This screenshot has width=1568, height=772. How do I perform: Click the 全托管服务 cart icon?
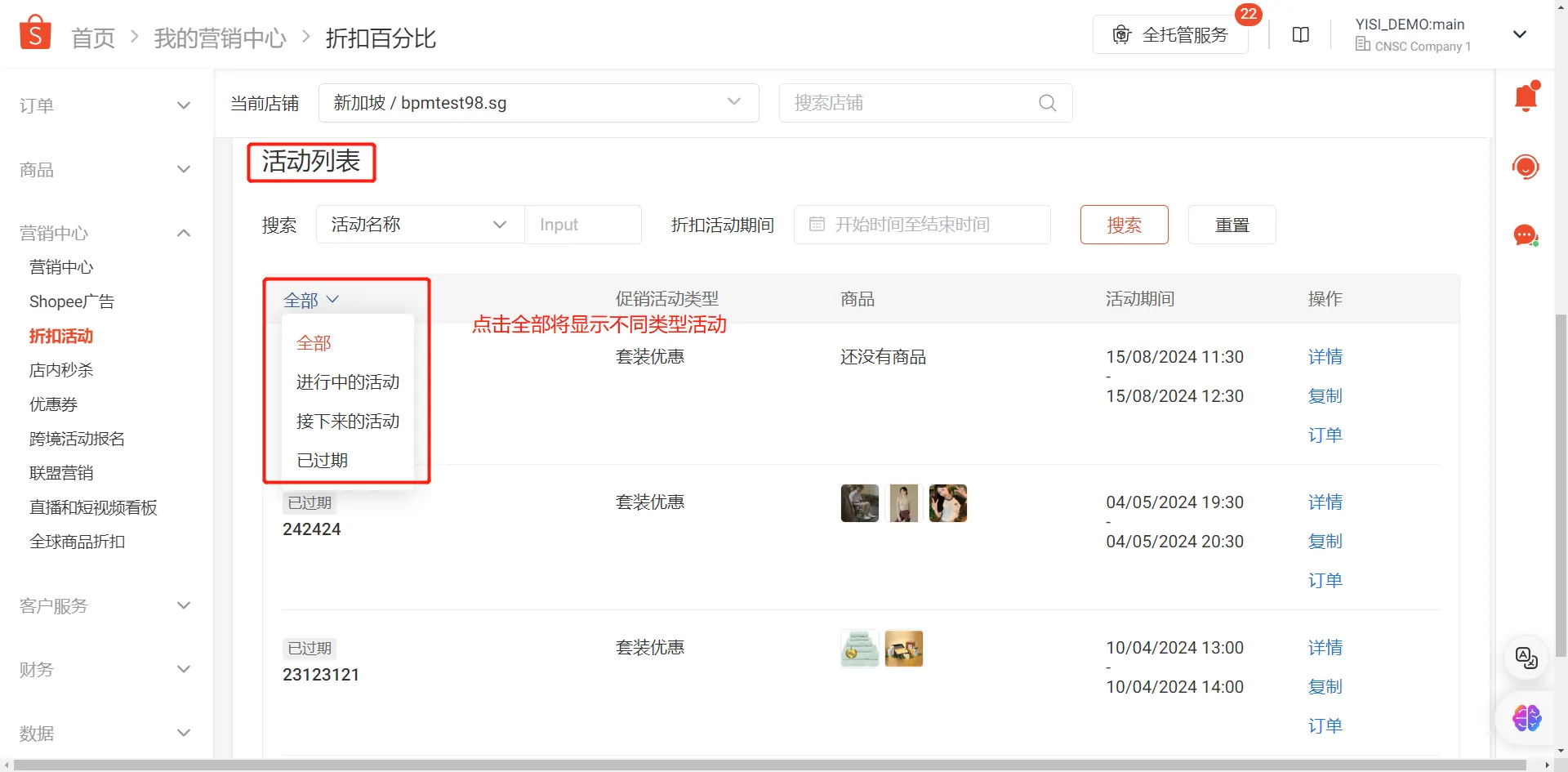1121,34
